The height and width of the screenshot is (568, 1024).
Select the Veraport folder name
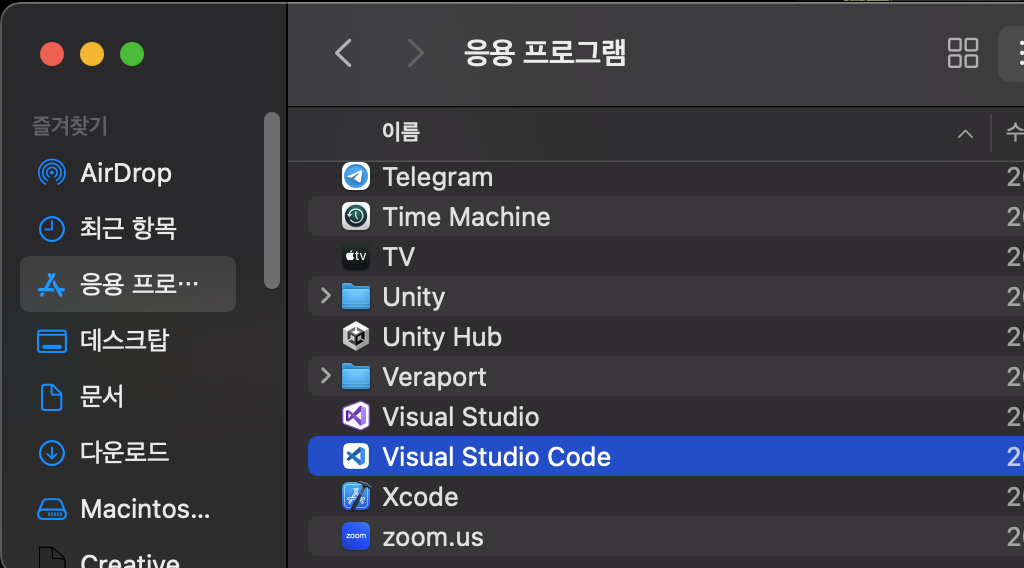coord(434,377)
